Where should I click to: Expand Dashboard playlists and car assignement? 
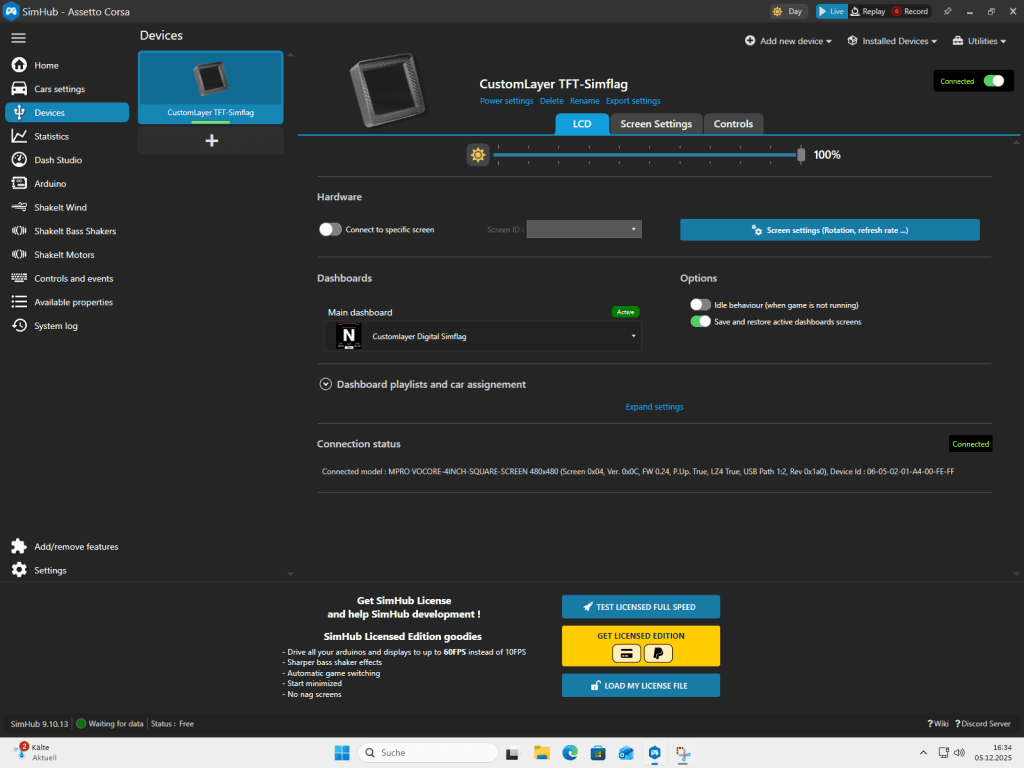325,384
